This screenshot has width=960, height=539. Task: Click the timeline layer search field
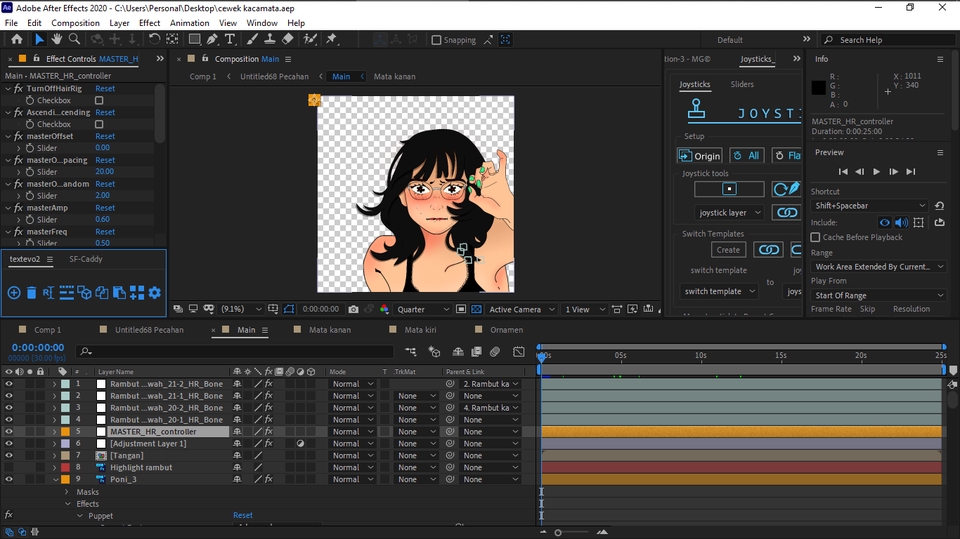pyautogui.click(x=235, y=352)
